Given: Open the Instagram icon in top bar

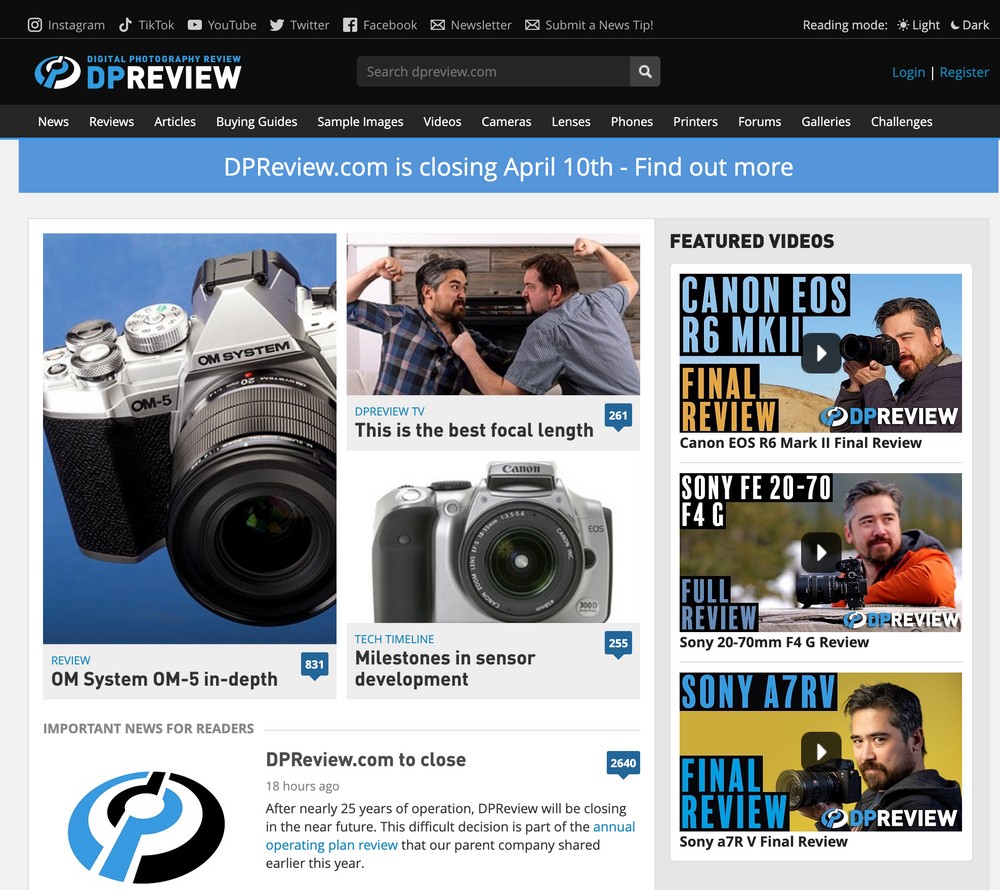Looking at the screenshot, I should (35, 25).
